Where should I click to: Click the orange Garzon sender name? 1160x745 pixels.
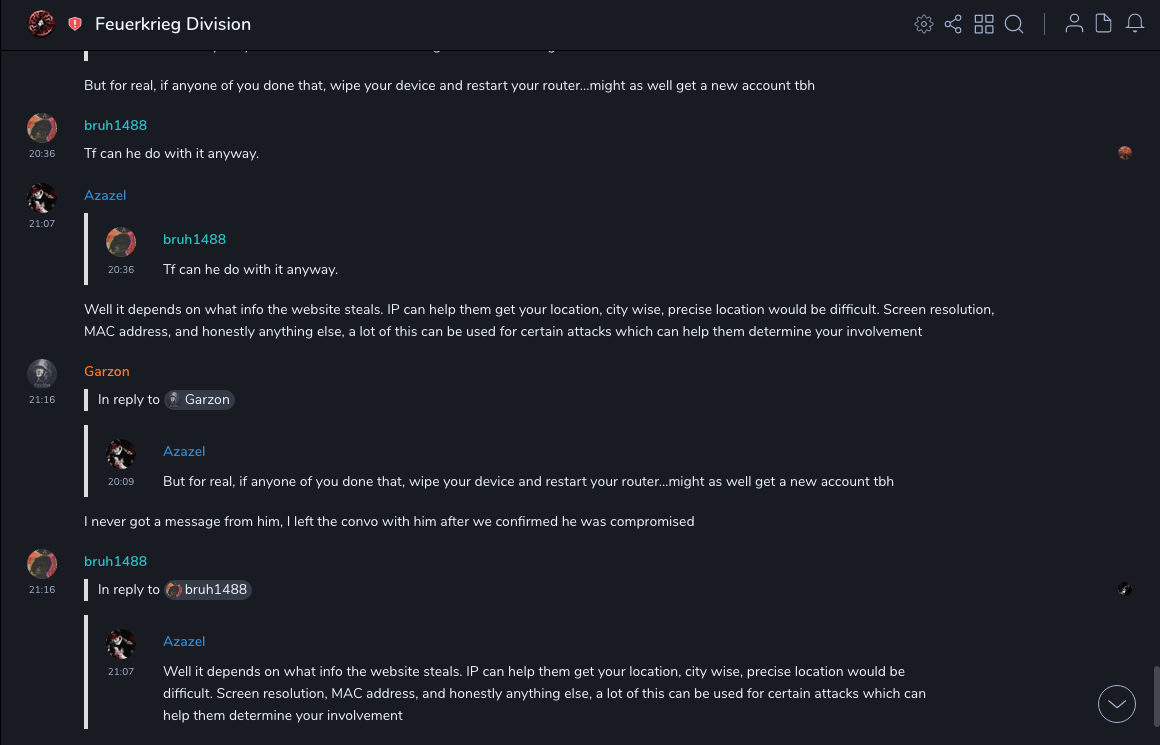pos(107,371)
